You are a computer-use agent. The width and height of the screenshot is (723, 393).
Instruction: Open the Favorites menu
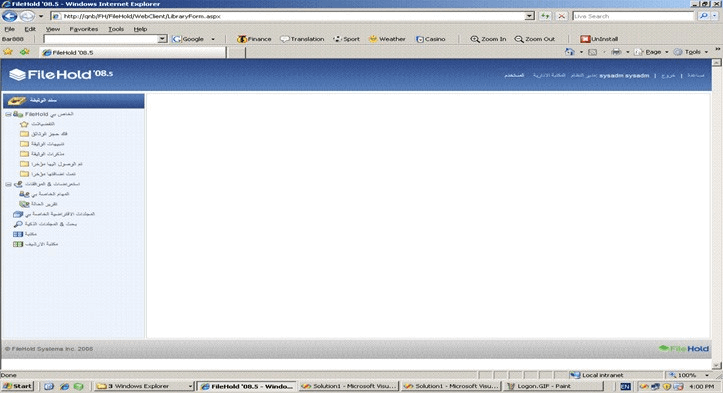pos(83,29)
